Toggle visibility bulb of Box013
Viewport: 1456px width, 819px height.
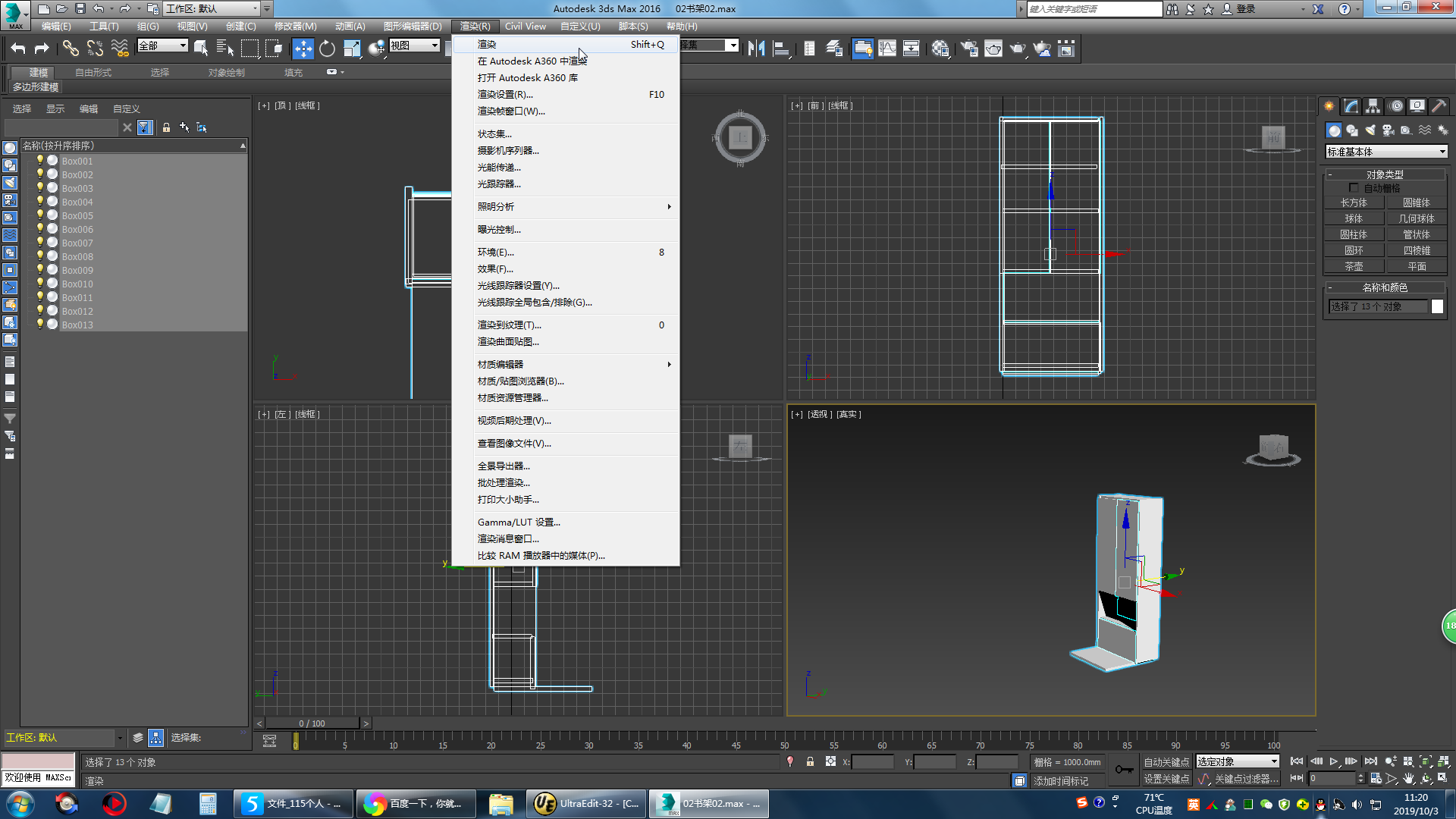[40, 325]
